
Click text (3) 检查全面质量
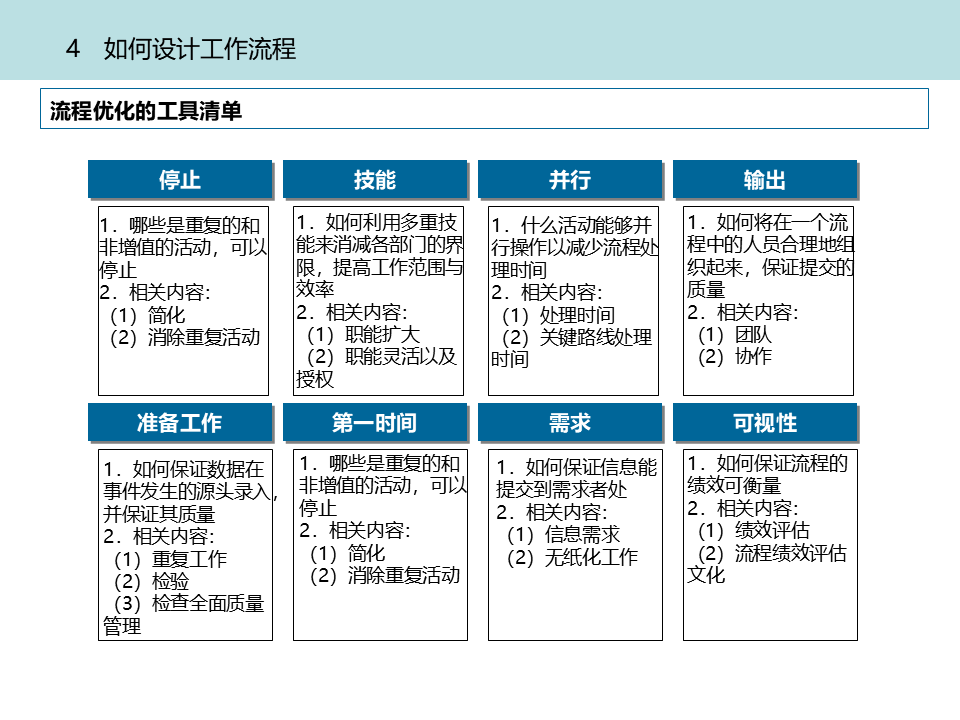[x=189, y=604]
